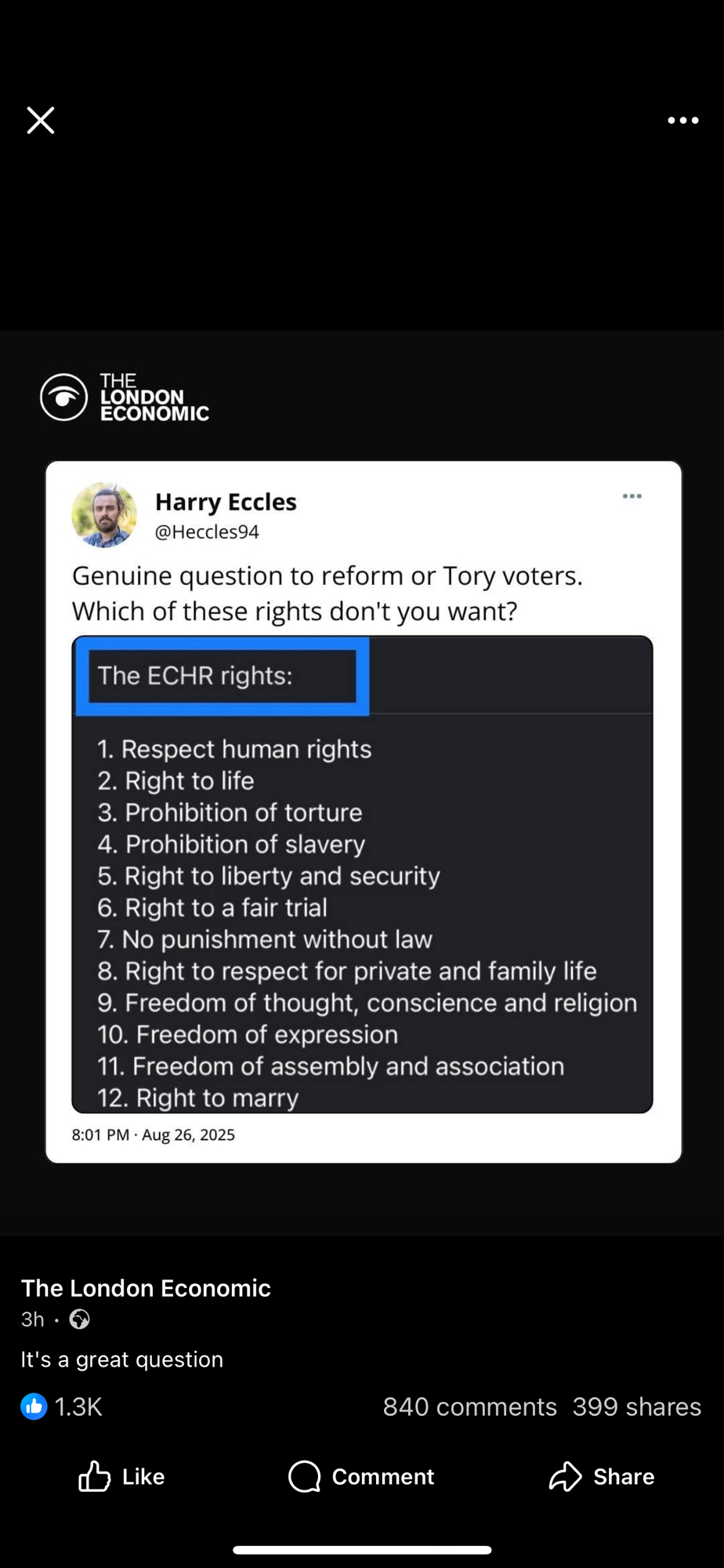
Task: Tap The London Economic eye logo
Action: point(63,397)
